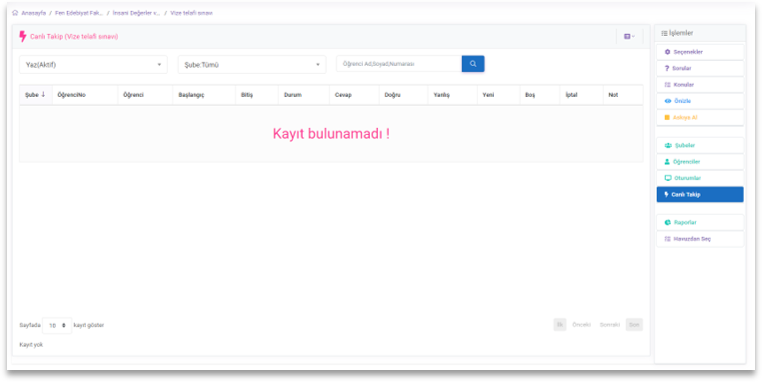The image size is (762, 382).
Task: Click the Askıya Al button
Action: tap(700, 118)
